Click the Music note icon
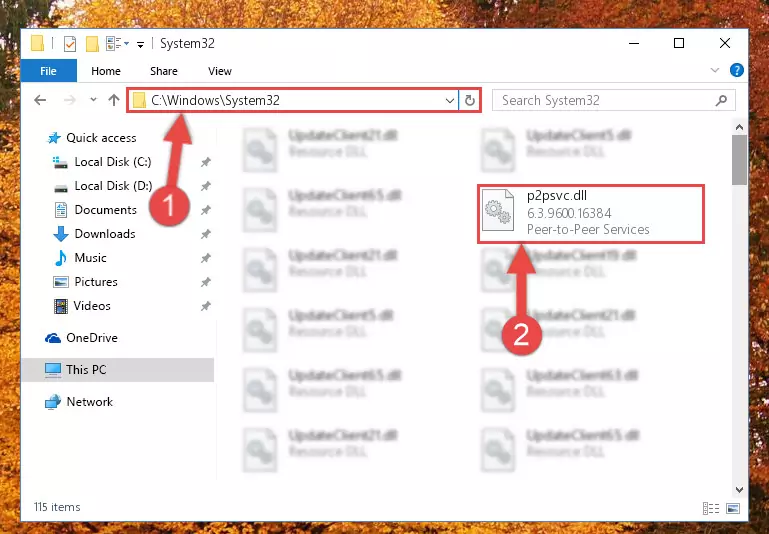Viewport: 769px width, 534px height. 60,258
